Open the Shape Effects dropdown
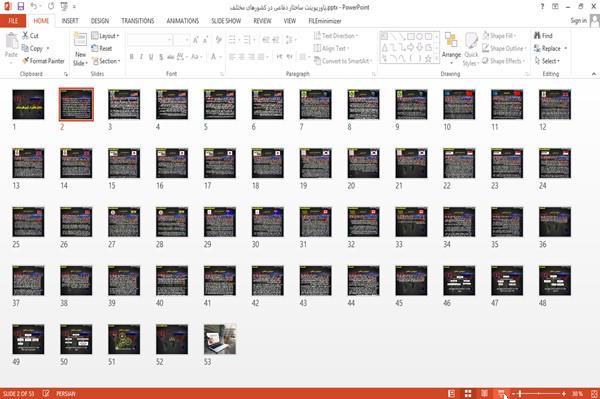Viewport: 600px width, 399px height. [x=503, y=61]
